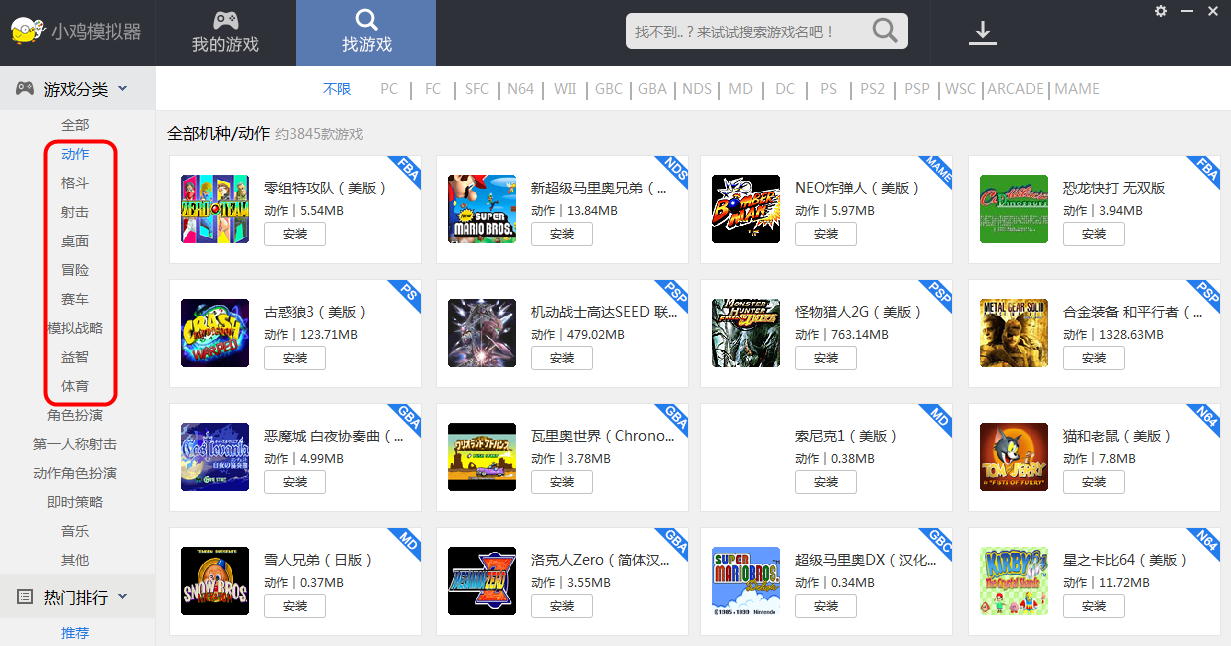Collapse the 游戏分类 section arrow

point(123,89)
